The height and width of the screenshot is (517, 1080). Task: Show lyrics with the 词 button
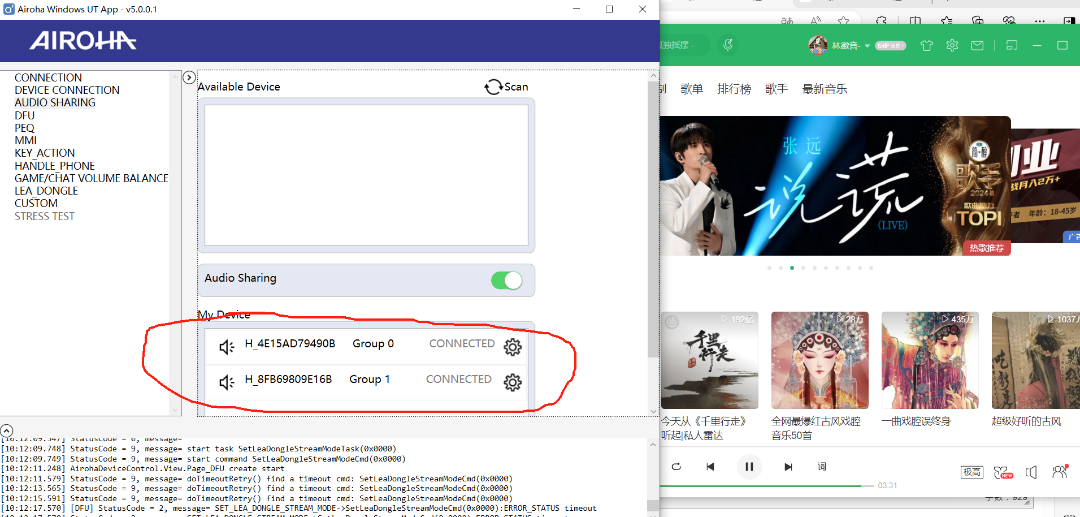(x=822, y=467)
